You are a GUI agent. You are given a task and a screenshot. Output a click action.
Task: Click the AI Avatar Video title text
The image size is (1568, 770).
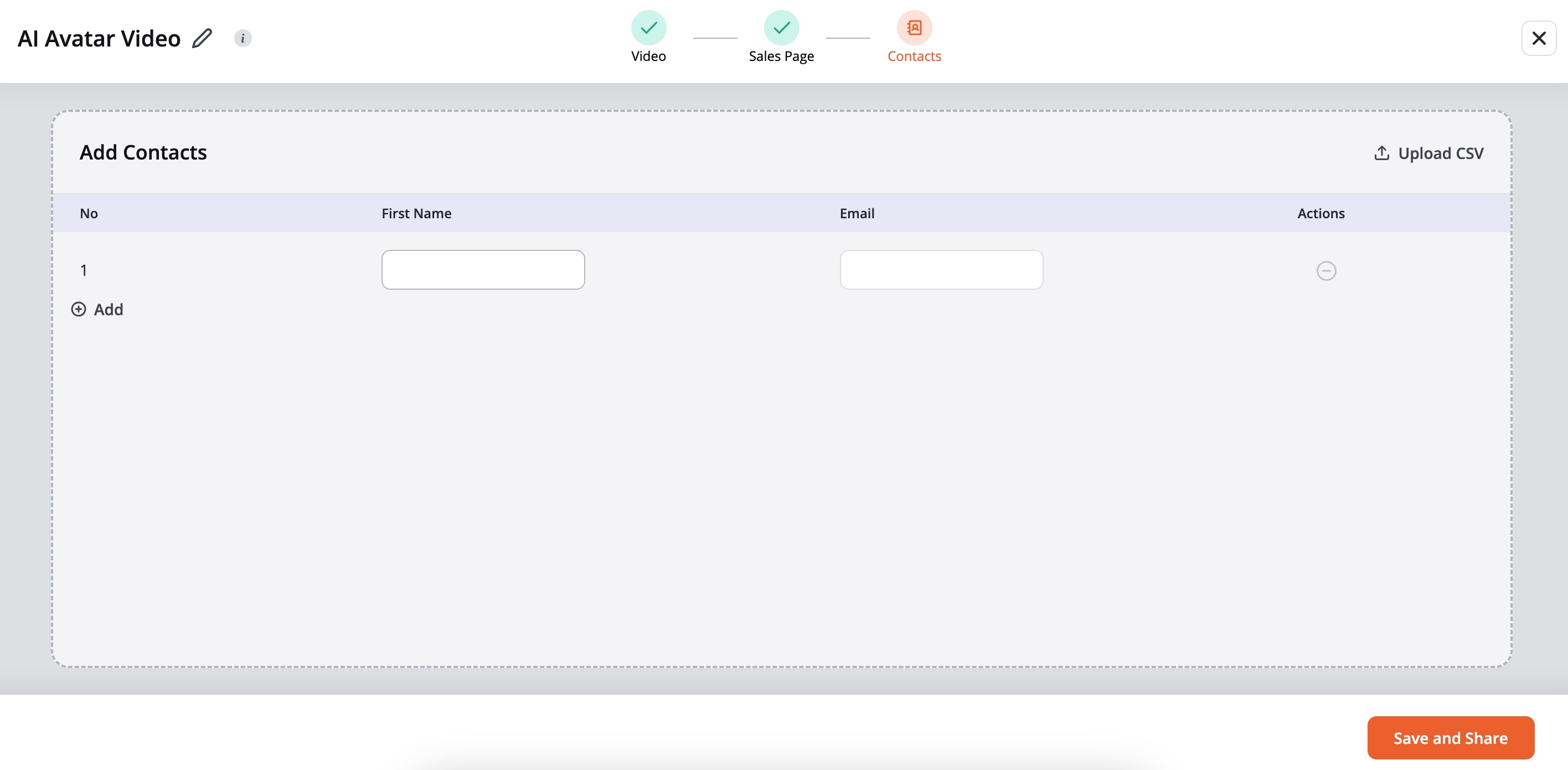99,38
